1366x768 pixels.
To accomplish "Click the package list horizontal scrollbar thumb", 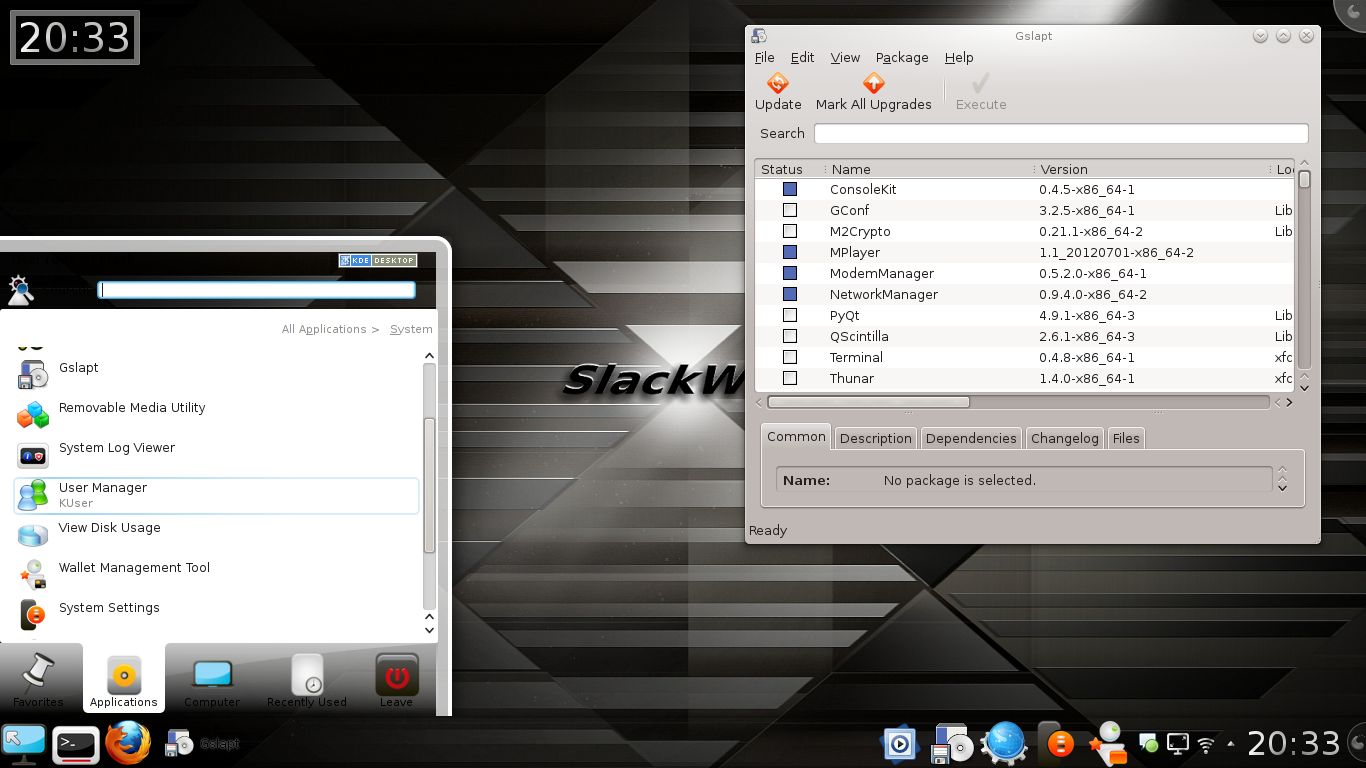I will pos(868,402).
